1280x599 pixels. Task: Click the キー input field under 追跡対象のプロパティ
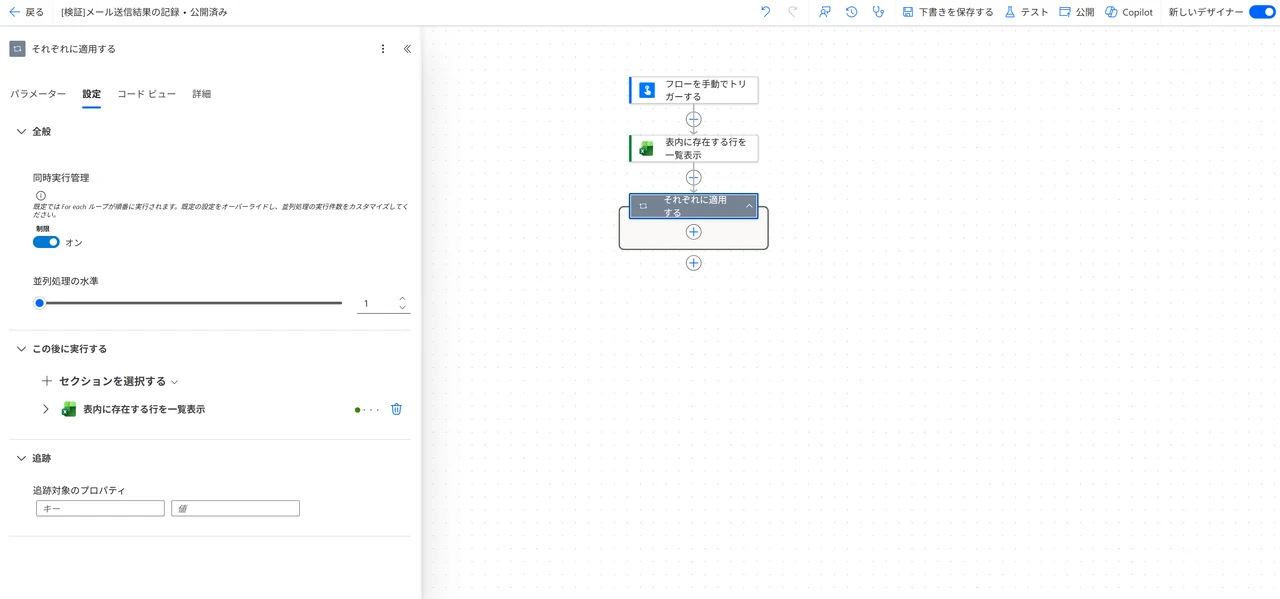click(100, 508)
